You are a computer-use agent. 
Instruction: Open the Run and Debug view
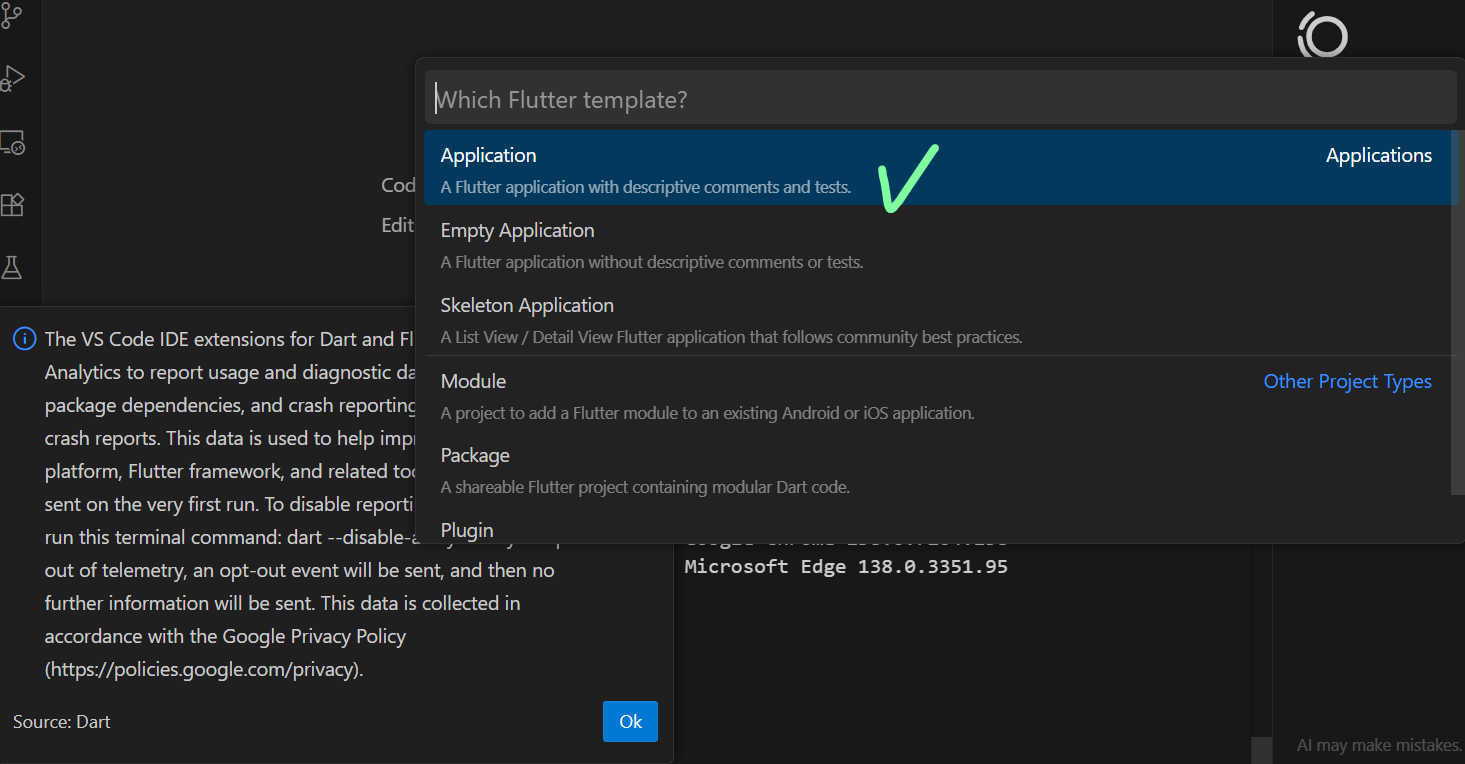point(12,78)
